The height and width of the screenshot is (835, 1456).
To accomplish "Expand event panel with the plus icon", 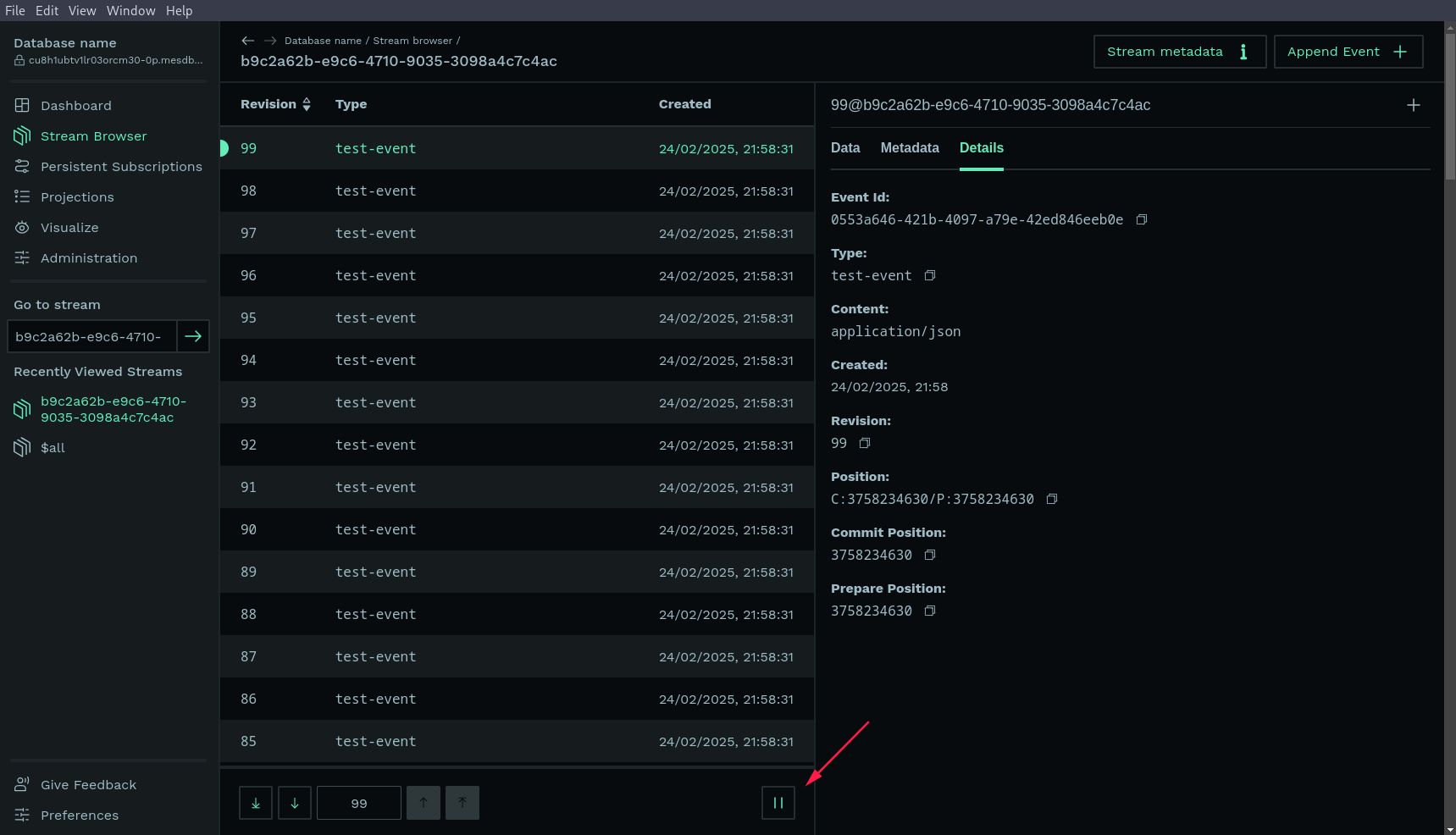I will click(1413, 105).
